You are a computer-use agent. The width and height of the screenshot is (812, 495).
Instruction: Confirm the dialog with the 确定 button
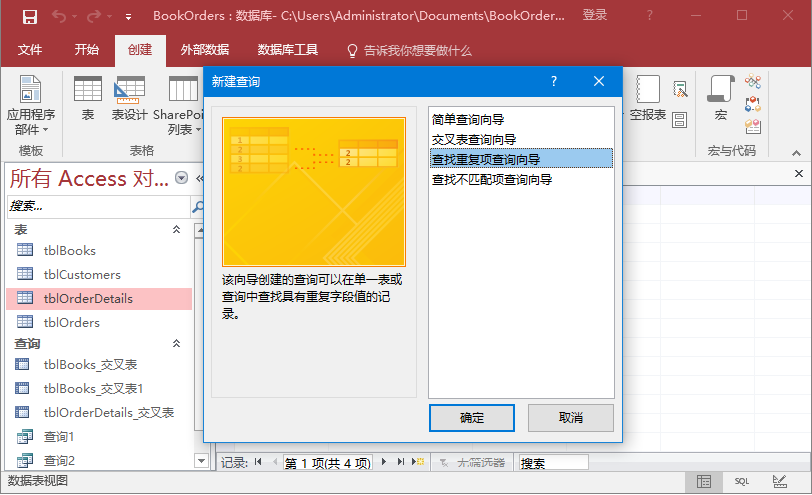click(472, 417)
